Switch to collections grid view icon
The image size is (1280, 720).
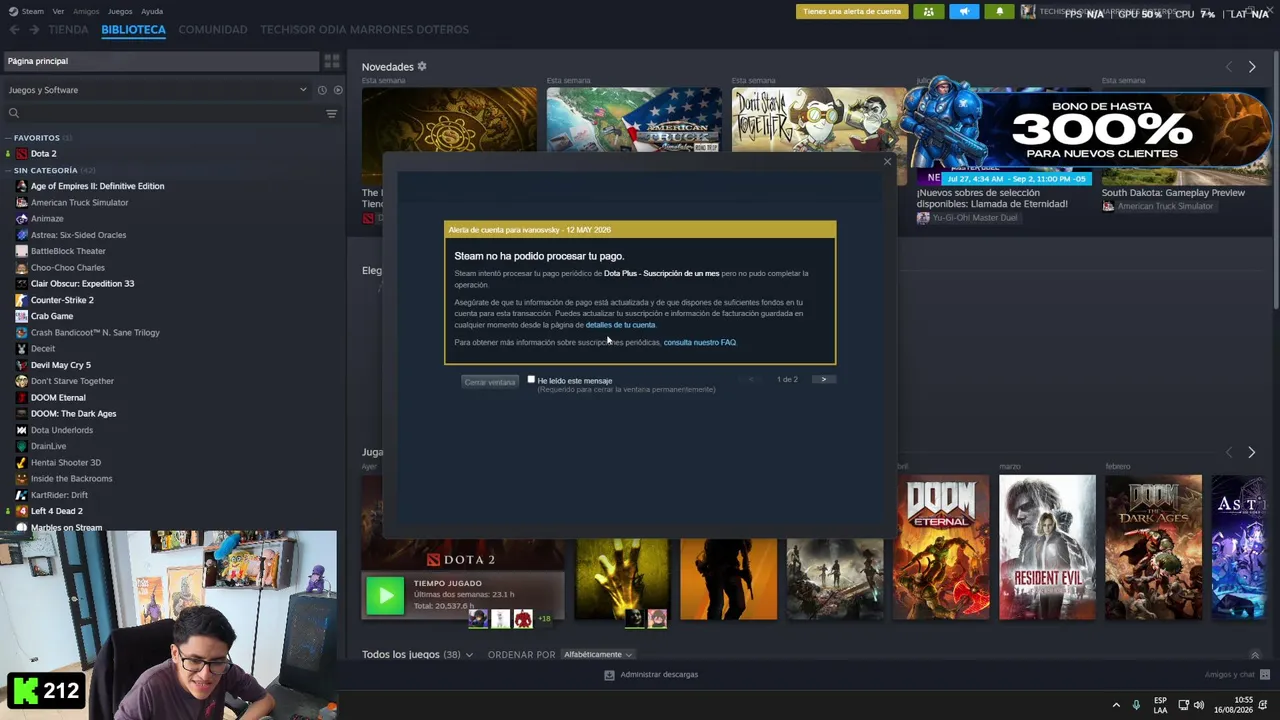[x=332, y=61]
